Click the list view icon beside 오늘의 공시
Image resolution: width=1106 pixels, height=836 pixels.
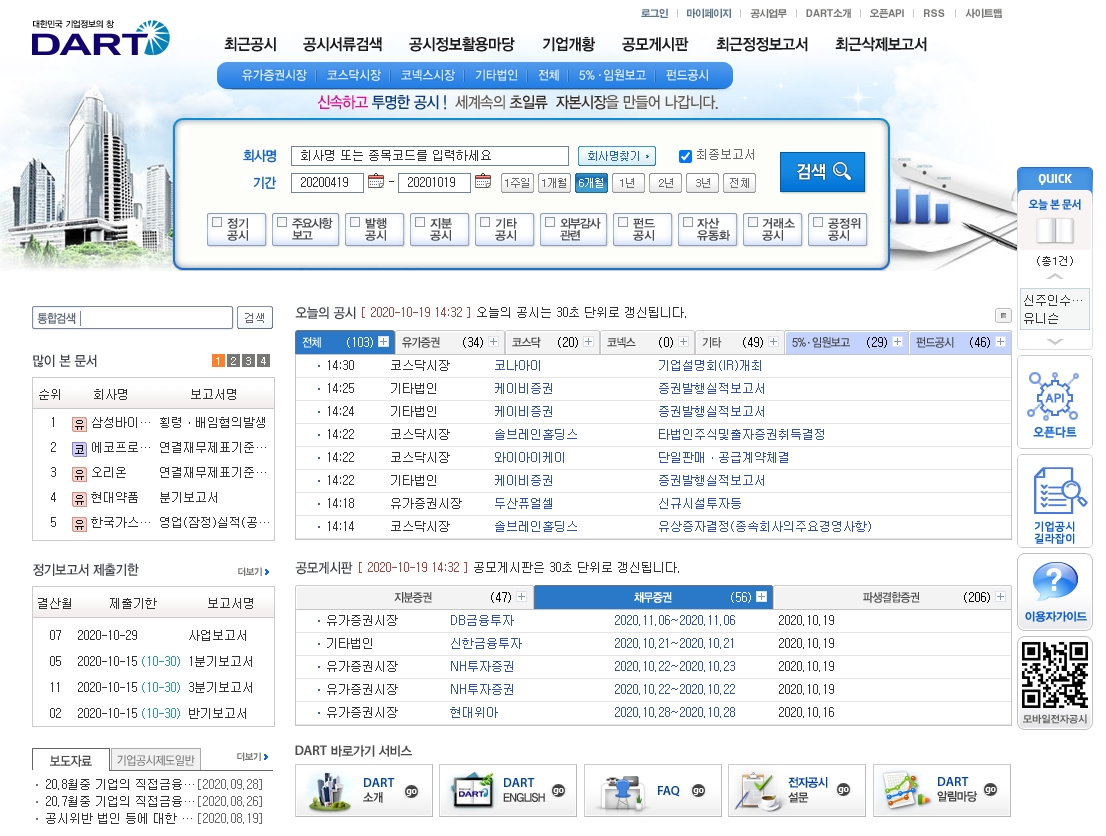pyautogui.click(x=1002, y=315)
